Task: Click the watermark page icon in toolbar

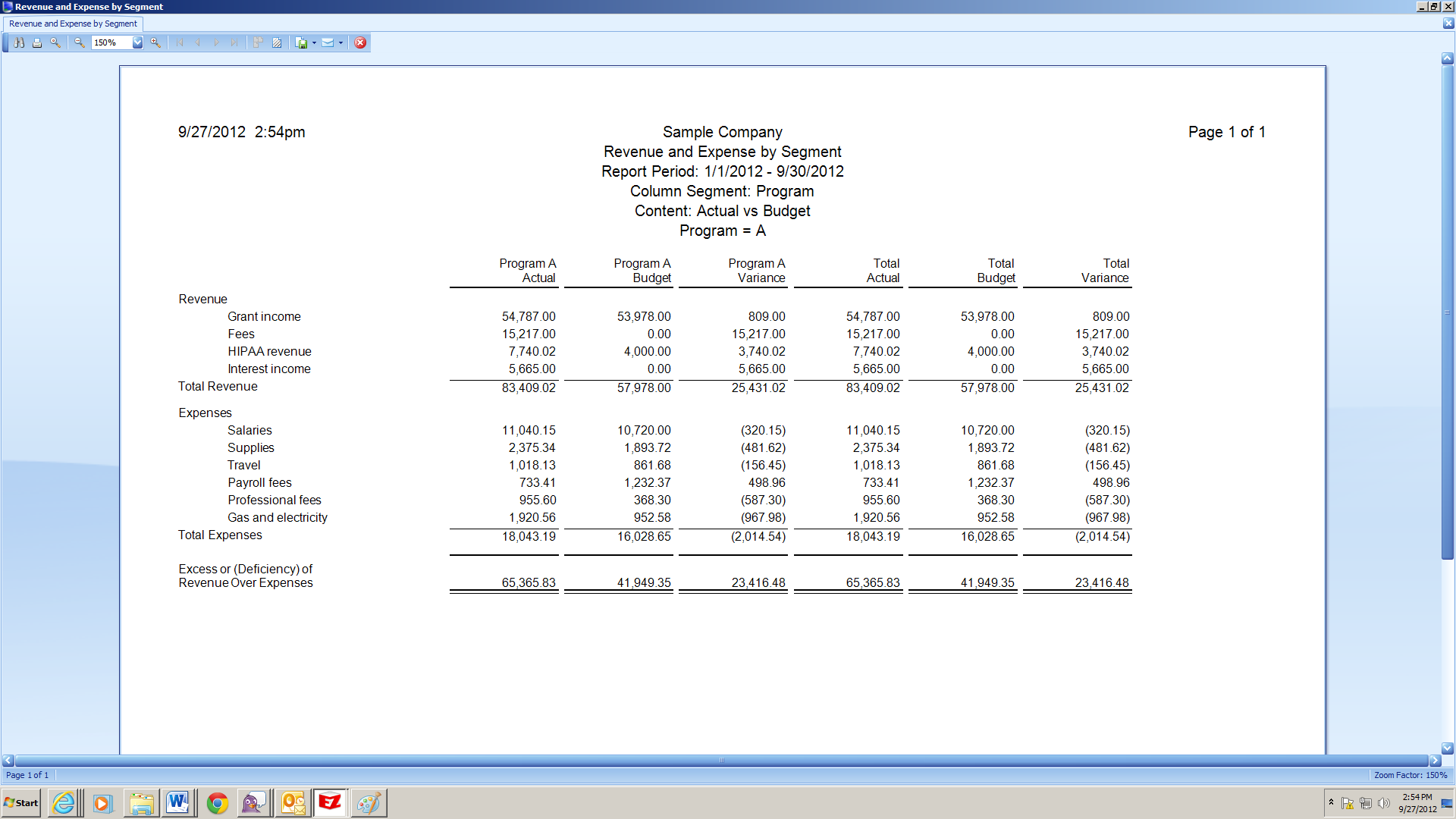Action: pos(277,42)
